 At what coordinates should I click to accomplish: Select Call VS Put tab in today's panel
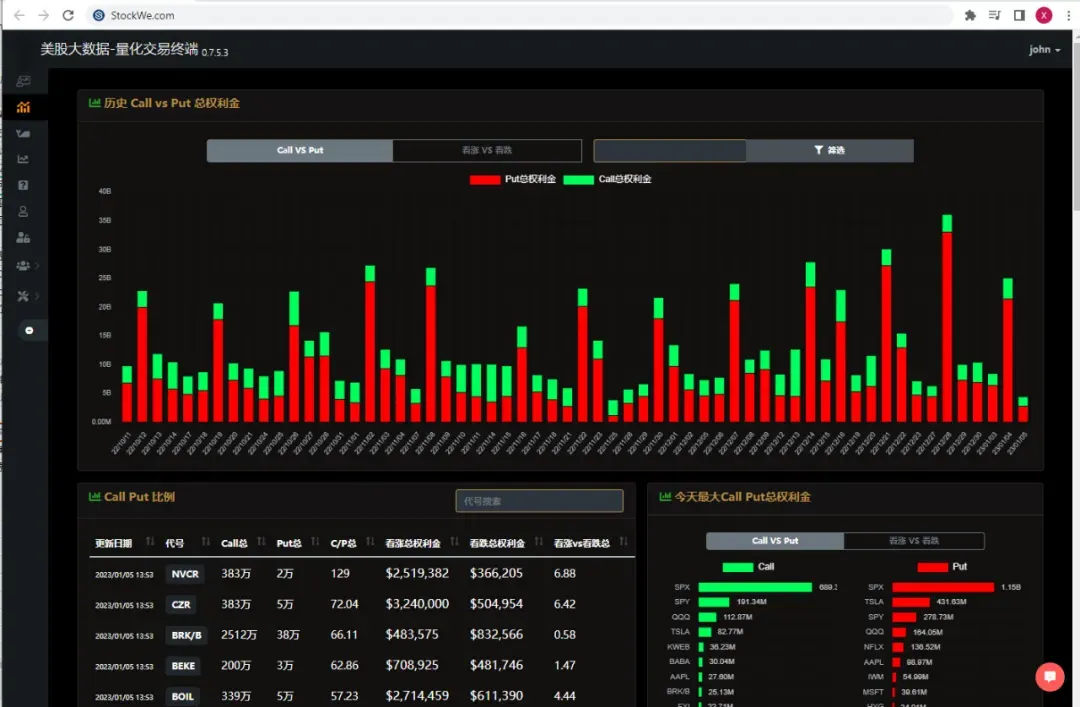pyautogui.click(x=775, y=541)
